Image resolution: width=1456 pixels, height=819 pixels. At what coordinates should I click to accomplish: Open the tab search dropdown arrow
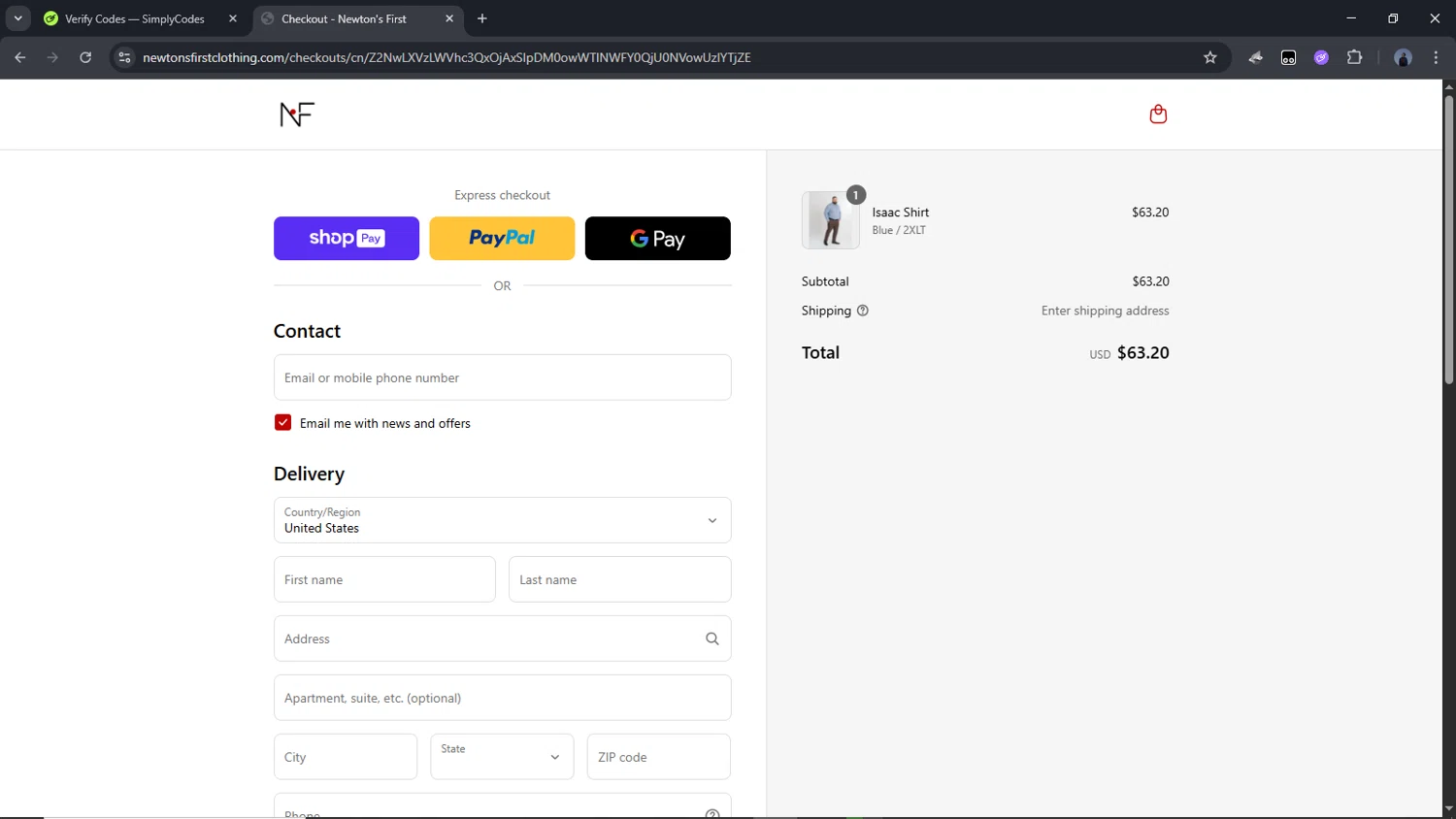pyautogui.click(x=17, y=18)
